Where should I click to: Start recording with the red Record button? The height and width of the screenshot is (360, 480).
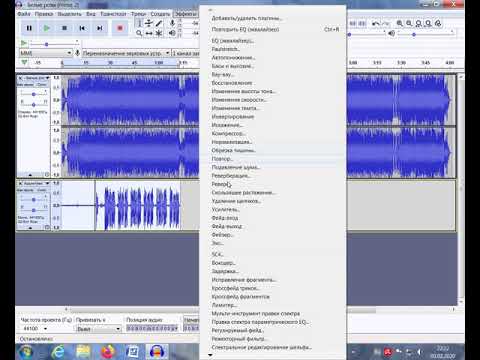[120, 28]
